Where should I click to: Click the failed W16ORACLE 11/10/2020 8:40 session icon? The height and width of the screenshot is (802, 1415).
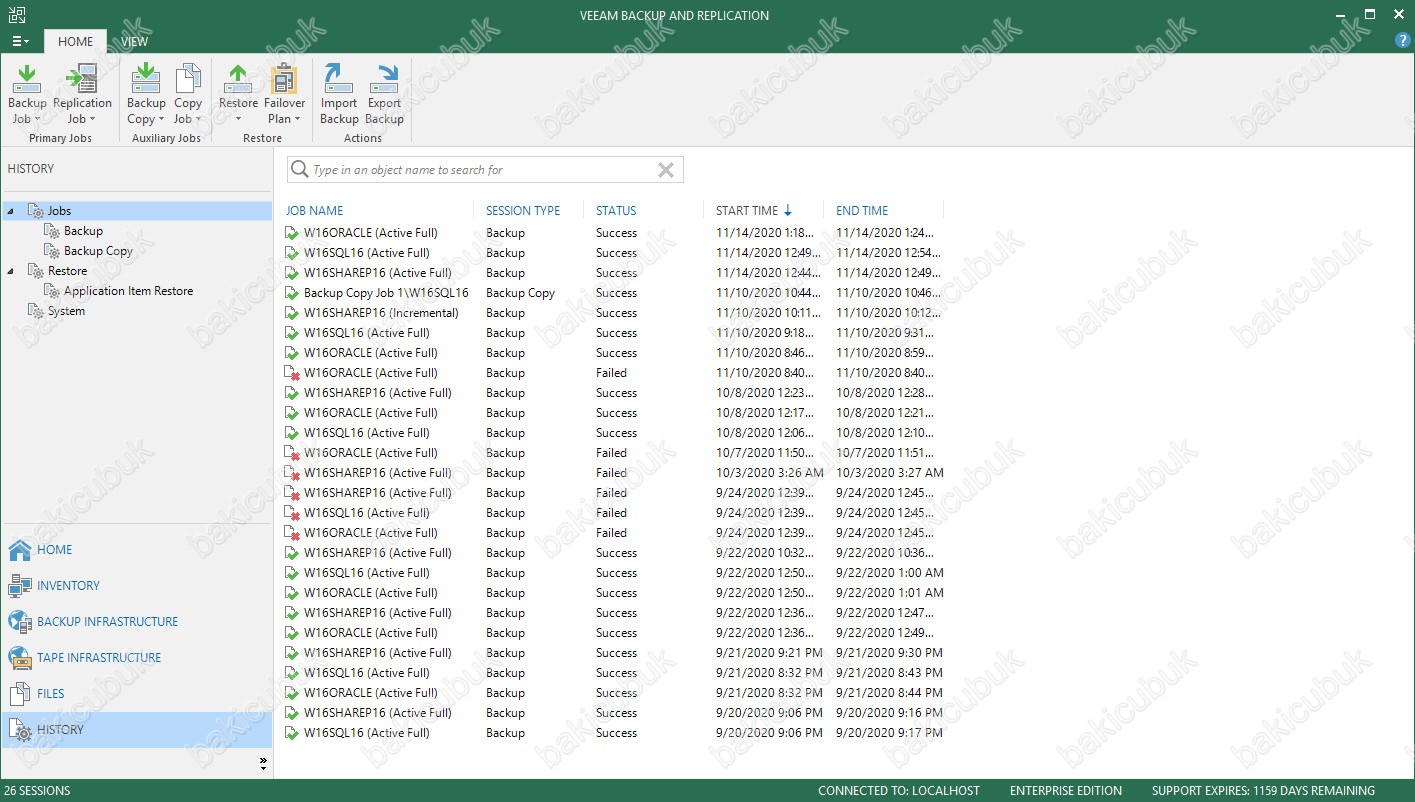(292, 373)
